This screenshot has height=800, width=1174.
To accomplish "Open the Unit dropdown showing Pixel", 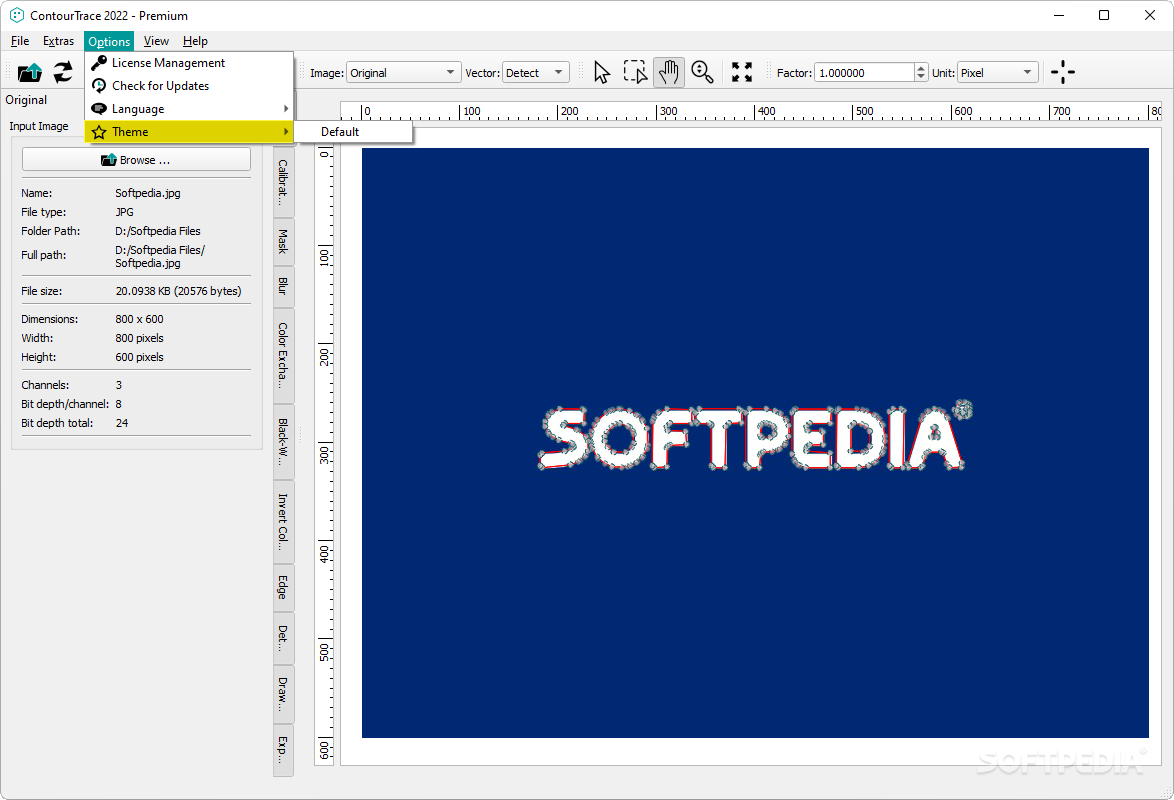I will click(x=997, y=73).
